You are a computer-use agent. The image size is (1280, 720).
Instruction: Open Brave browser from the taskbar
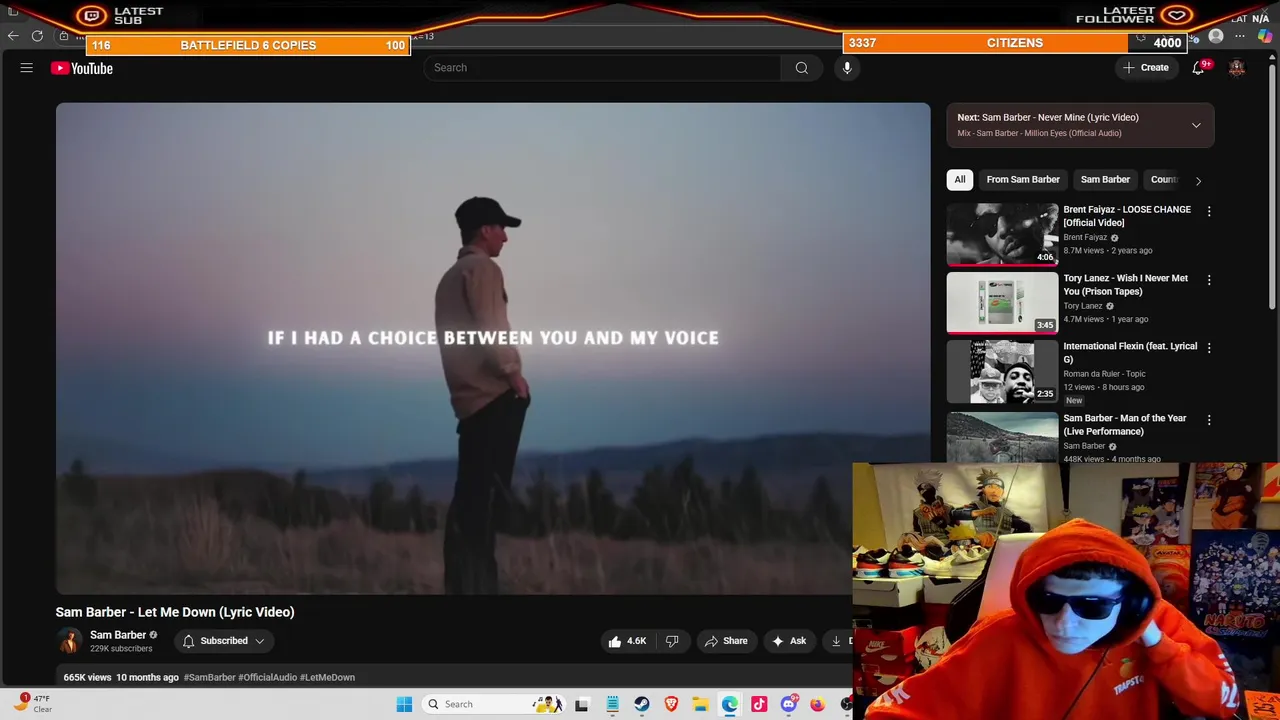coord(671,704)
